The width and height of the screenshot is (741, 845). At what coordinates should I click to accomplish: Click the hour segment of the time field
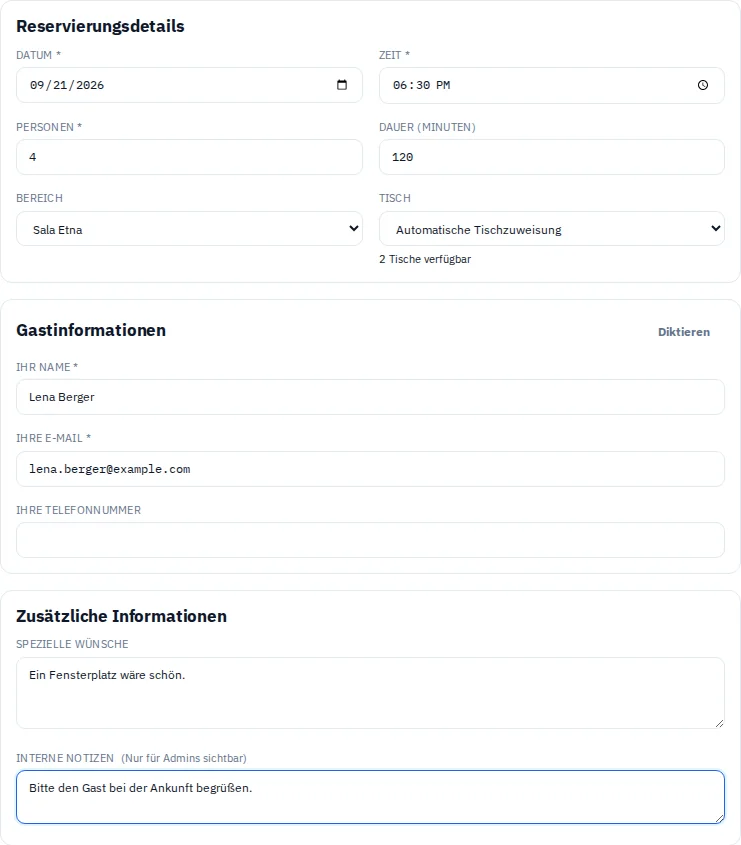400,85
